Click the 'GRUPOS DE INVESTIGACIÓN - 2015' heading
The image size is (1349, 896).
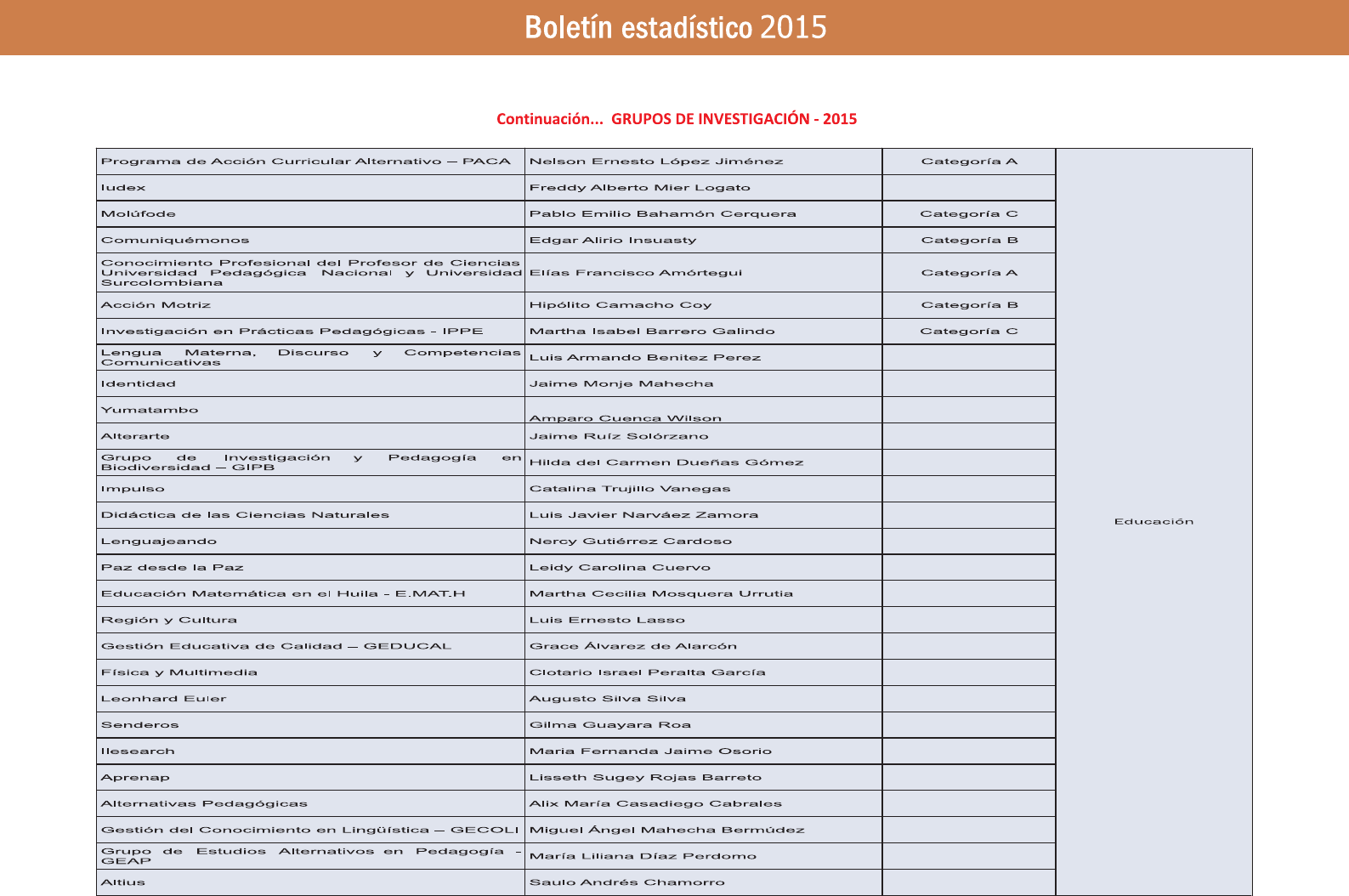734,119
